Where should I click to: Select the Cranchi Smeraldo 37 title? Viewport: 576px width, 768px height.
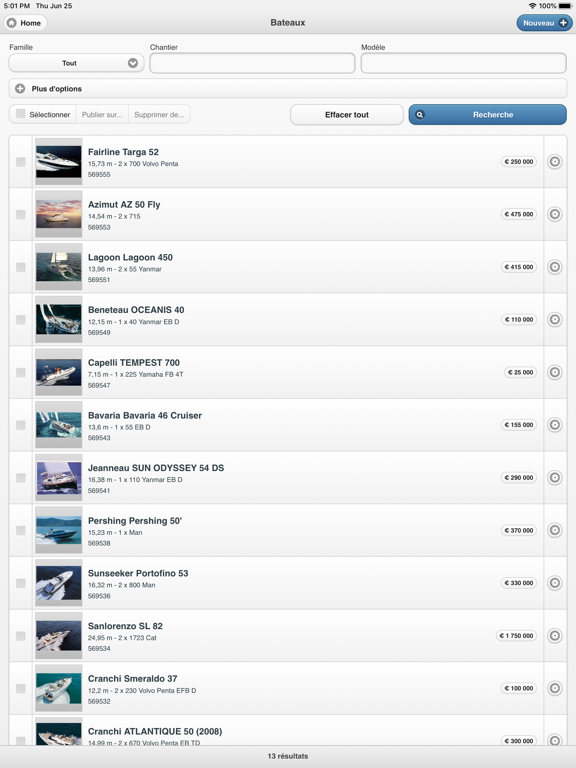(x=133, y=678)
